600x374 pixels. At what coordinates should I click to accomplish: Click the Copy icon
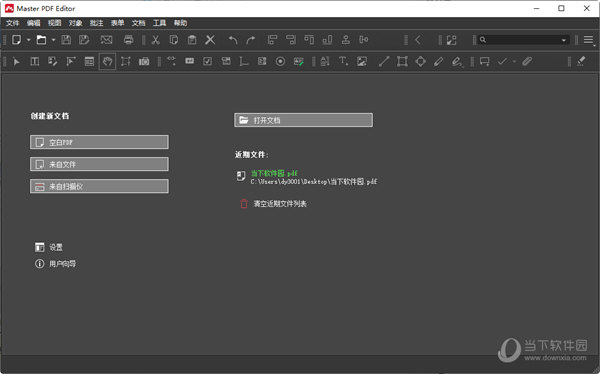[174, 40]
